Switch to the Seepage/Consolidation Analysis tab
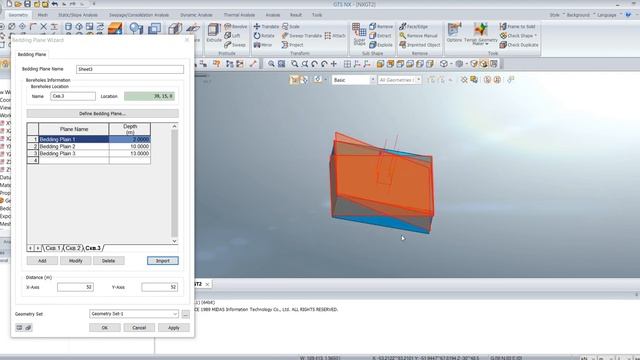Viewport: 640px width, 360px height. pyautogui.click(x=139, y=15)
